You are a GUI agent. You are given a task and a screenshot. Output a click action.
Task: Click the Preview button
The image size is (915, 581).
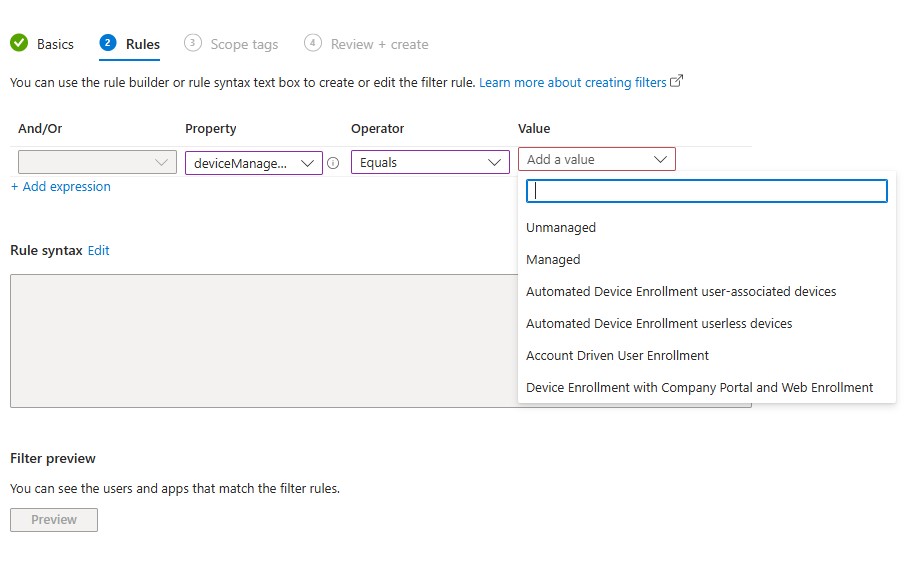(54, 520)
